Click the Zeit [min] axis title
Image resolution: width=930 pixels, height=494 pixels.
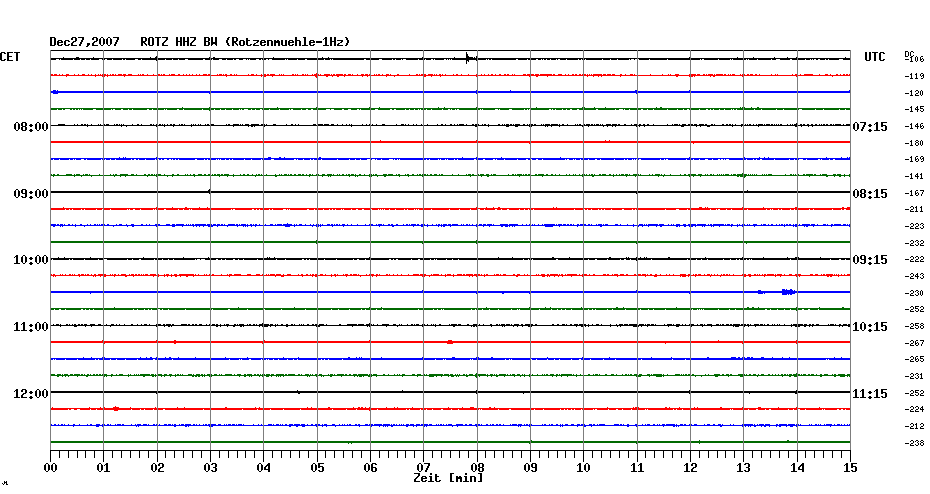448,478
